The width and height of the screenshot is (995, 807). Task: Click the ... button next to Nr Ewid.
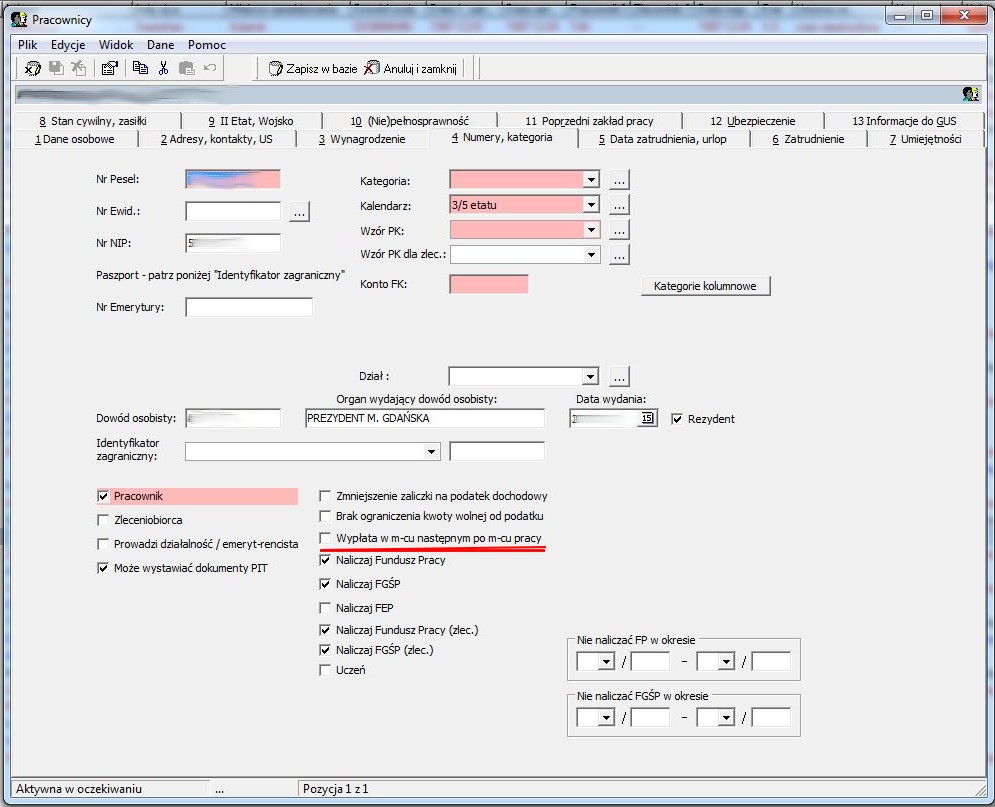pyautogui.click(x=300, y=211)
